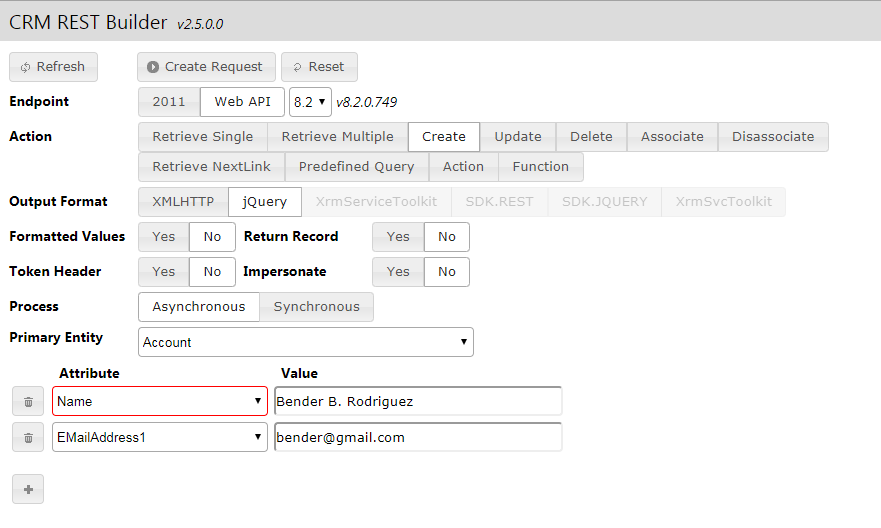This screenshot has width=881, height=528.
Task: Choose the Associate action
Action: coord(673,136)
